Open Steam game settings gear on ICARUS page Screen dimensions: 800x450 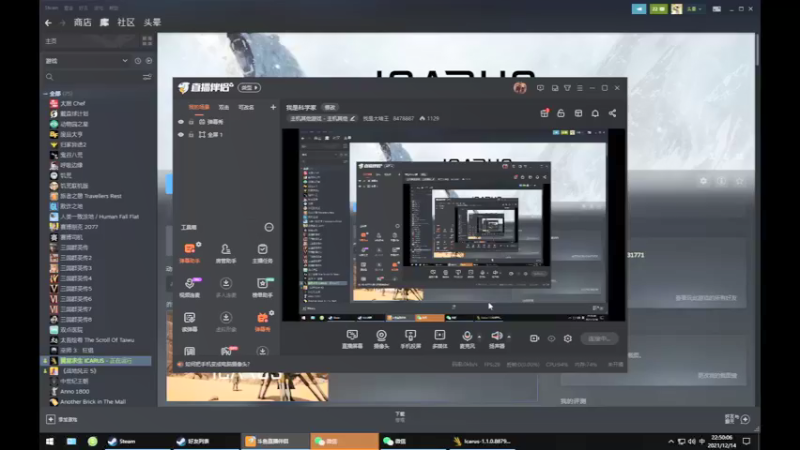tap(704, 181)
